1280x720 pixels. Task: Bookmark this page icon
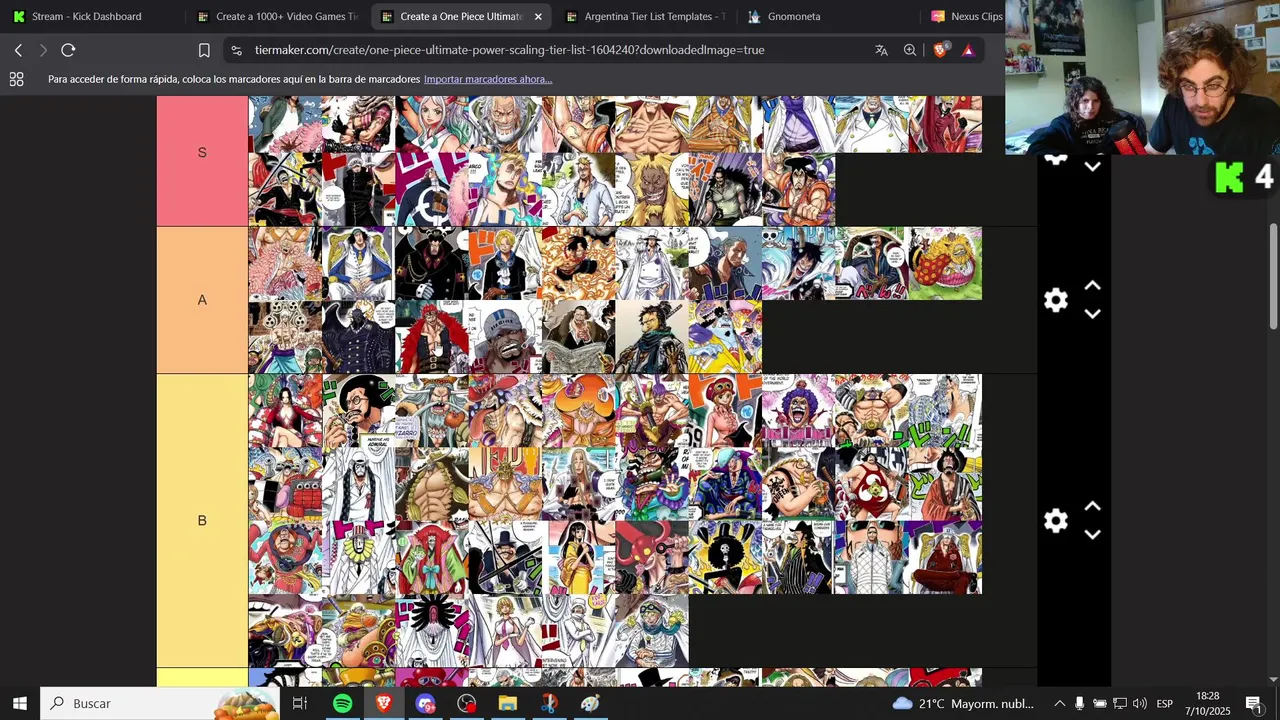pyautogui.click(x=204, y=50)
